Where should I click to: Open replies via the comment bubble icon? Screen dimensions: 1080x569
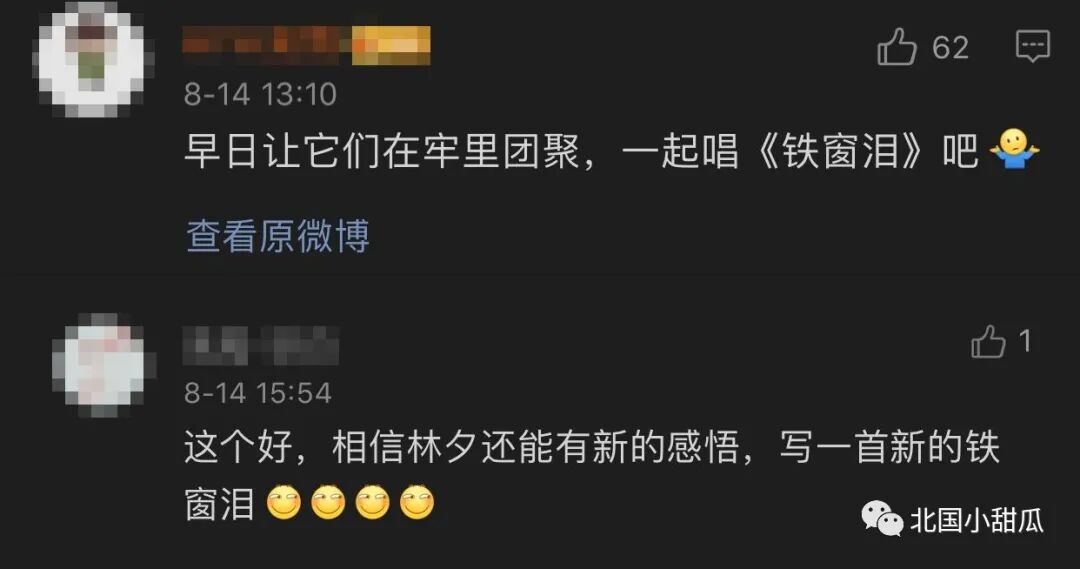pyautogui.click(x=1032, y=46)
